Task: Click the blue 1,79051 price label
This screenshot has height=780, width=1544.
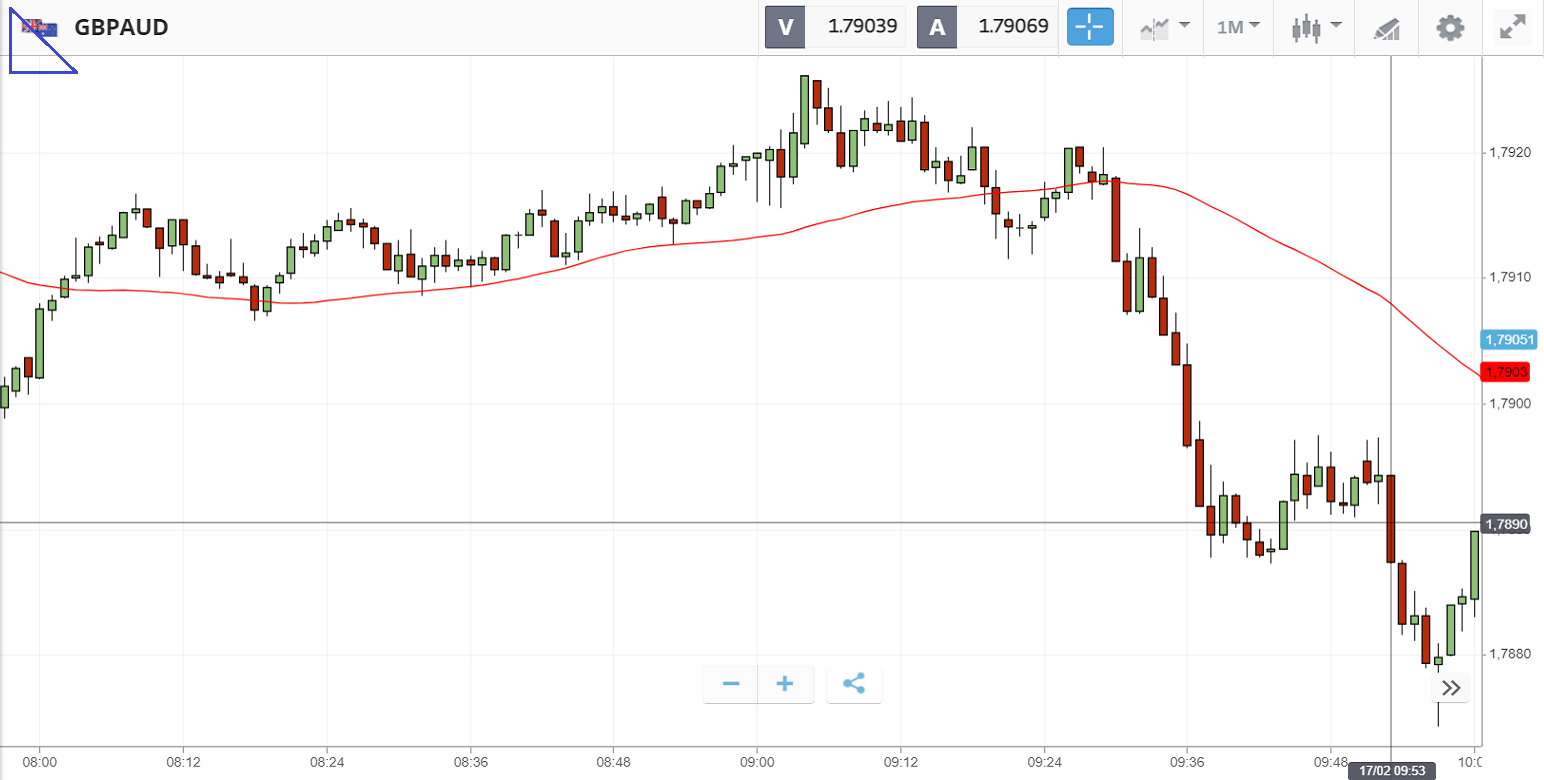Action: (1509, 340)
